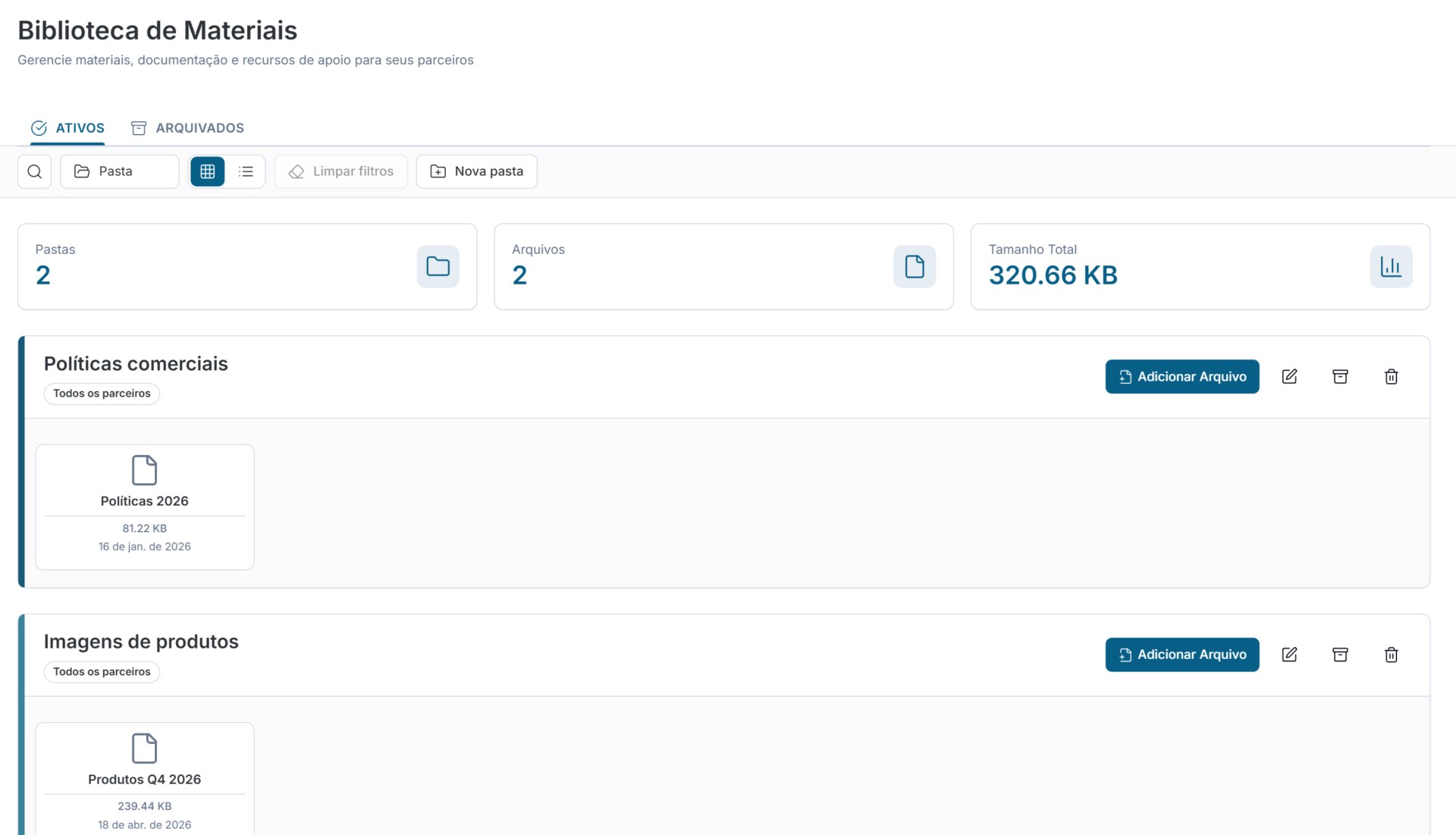
Task: Add a file to Políticas comerciais folder
Action: (x=1182, y=377)
